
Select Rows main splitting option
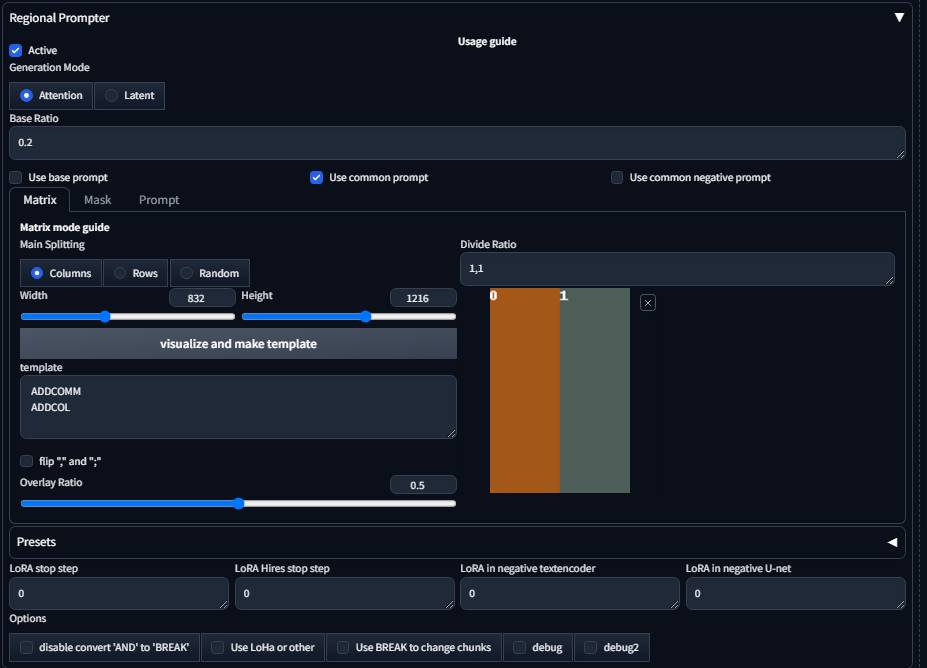135,273
